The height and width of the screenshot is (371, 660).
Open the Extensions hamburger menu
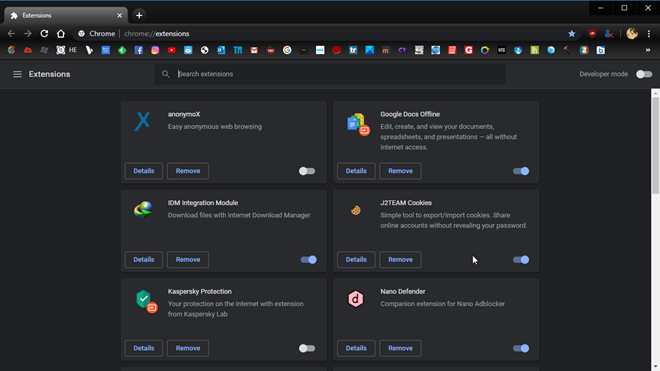(x=17, y=74)
